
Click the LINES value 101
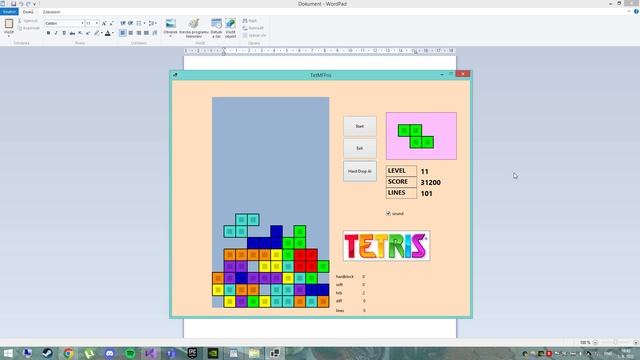(427, 193)
